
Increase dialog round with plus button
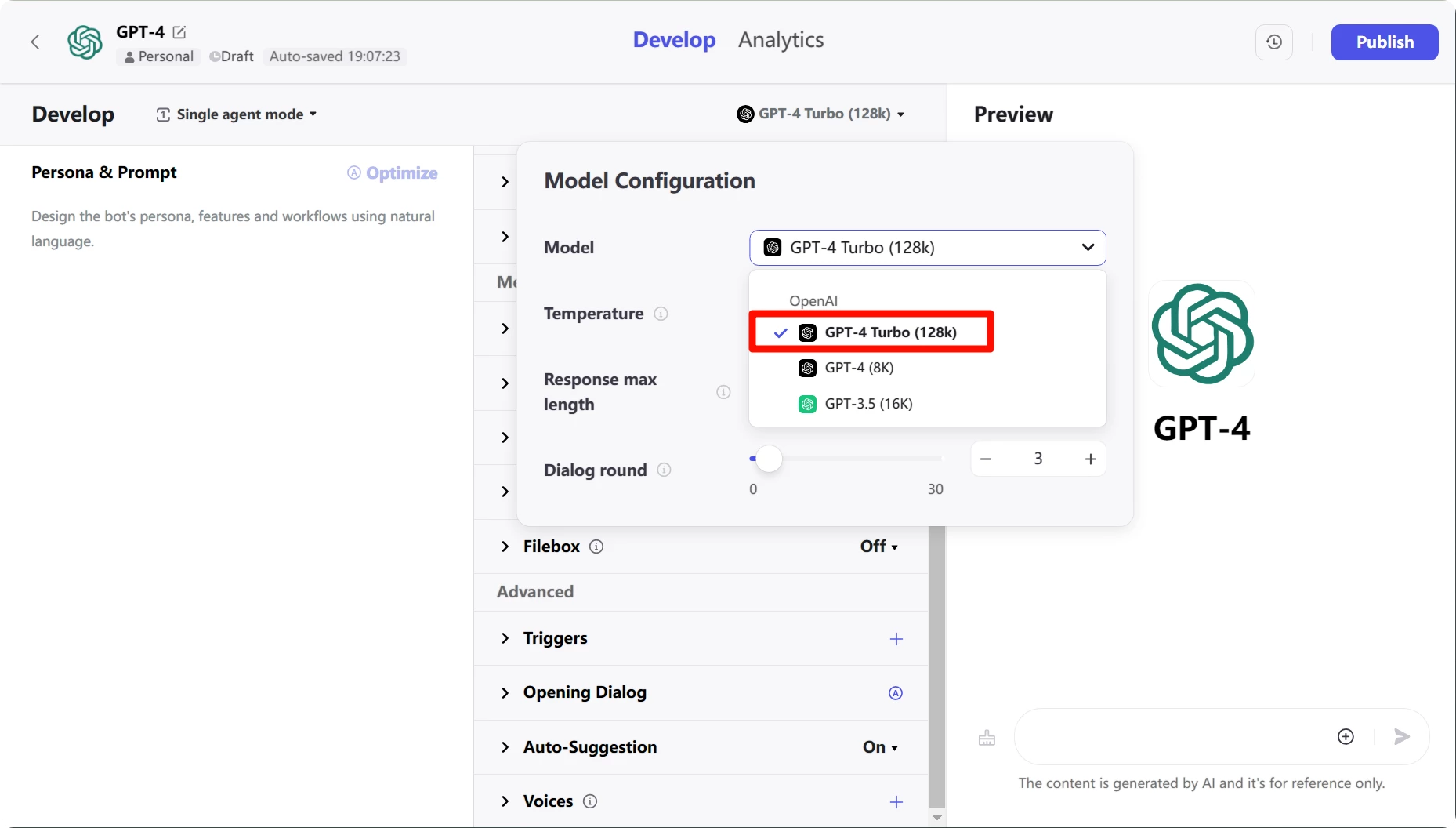1090,459
